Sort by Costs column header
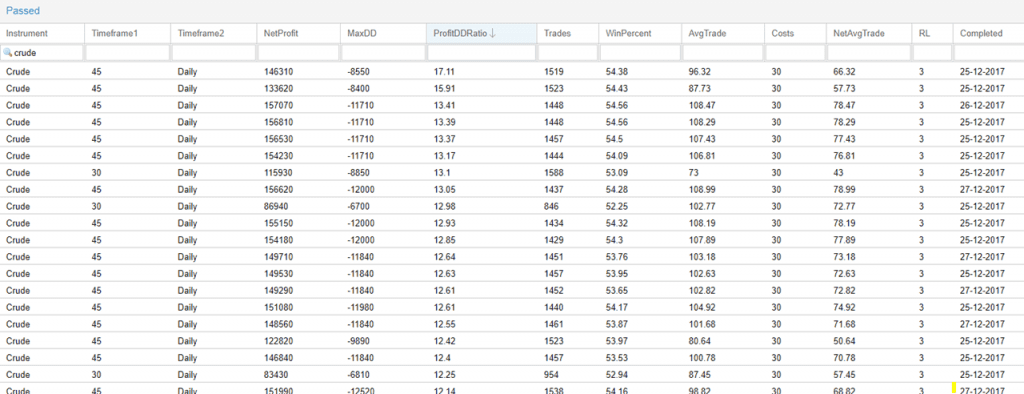The image size is (1024, 394). (795, 33)
